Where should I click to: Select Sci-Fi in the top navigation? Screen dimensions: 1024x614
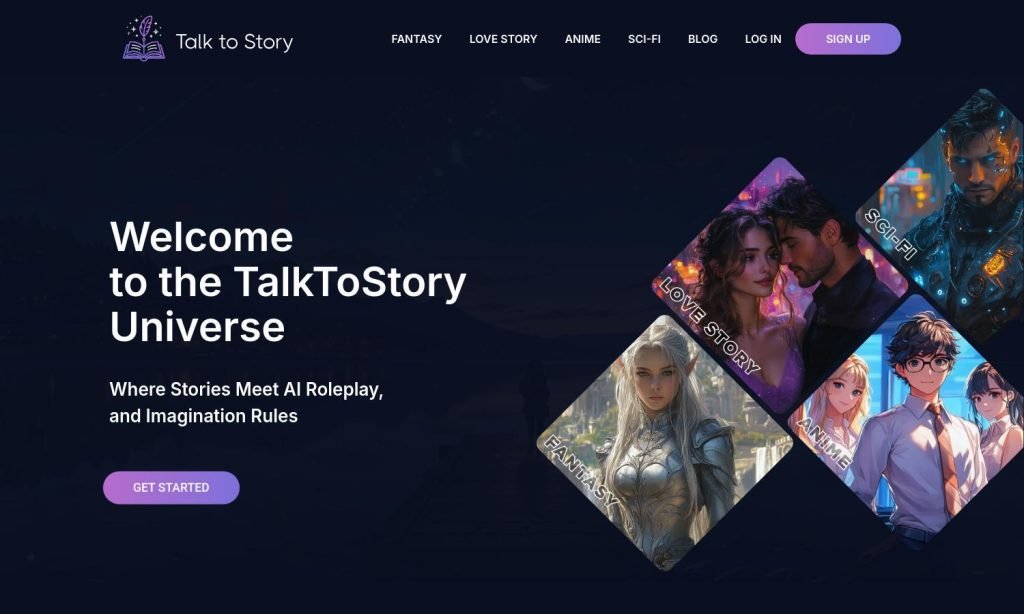[644, 39]
